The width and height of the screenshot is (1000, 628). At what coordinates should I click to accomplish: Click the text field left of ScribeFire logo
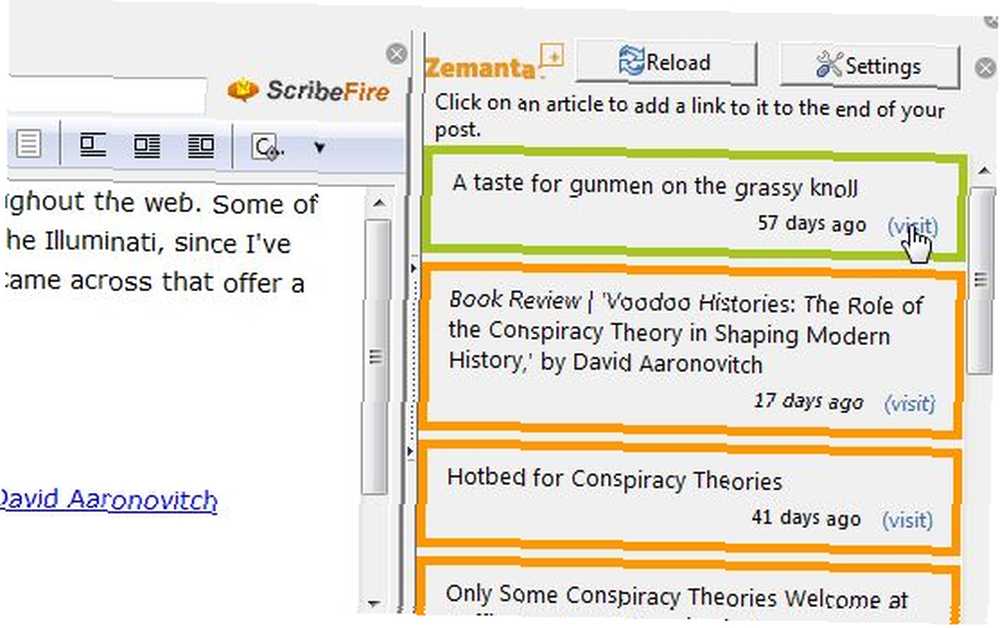106,94
